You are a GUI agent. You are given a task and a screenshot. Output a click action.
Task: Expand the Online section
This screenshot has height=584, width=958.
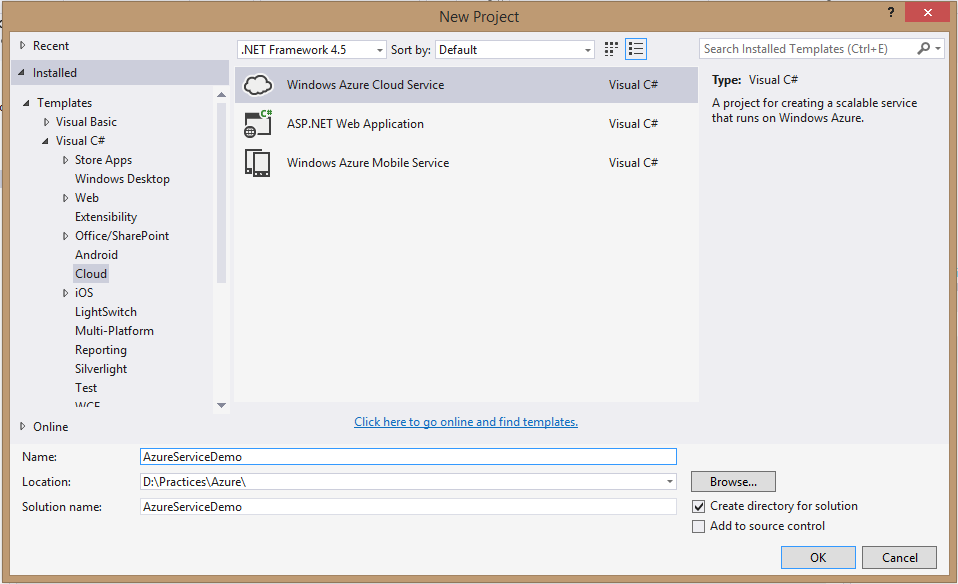23,426
